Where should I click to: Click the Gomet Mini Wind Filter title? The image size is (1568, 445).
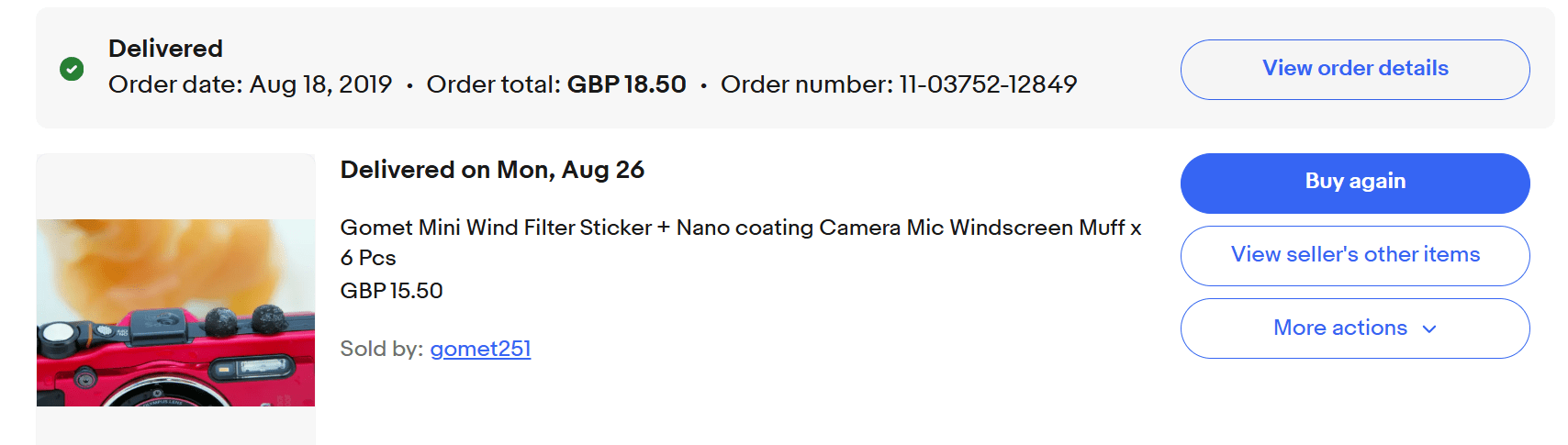click(x=739, y=228)
